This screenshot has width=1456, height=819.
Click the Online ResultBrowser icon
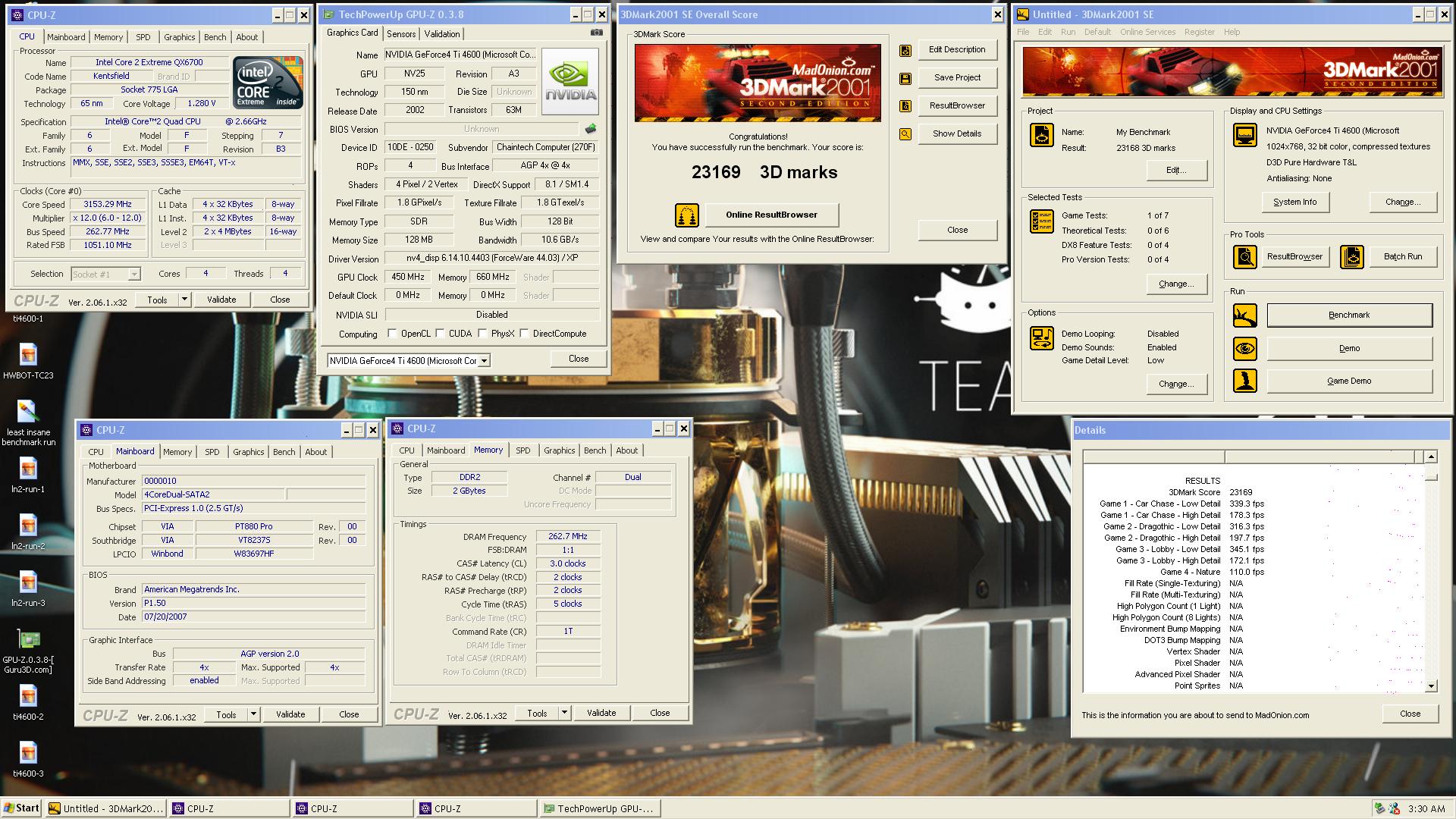pos(687,215)
